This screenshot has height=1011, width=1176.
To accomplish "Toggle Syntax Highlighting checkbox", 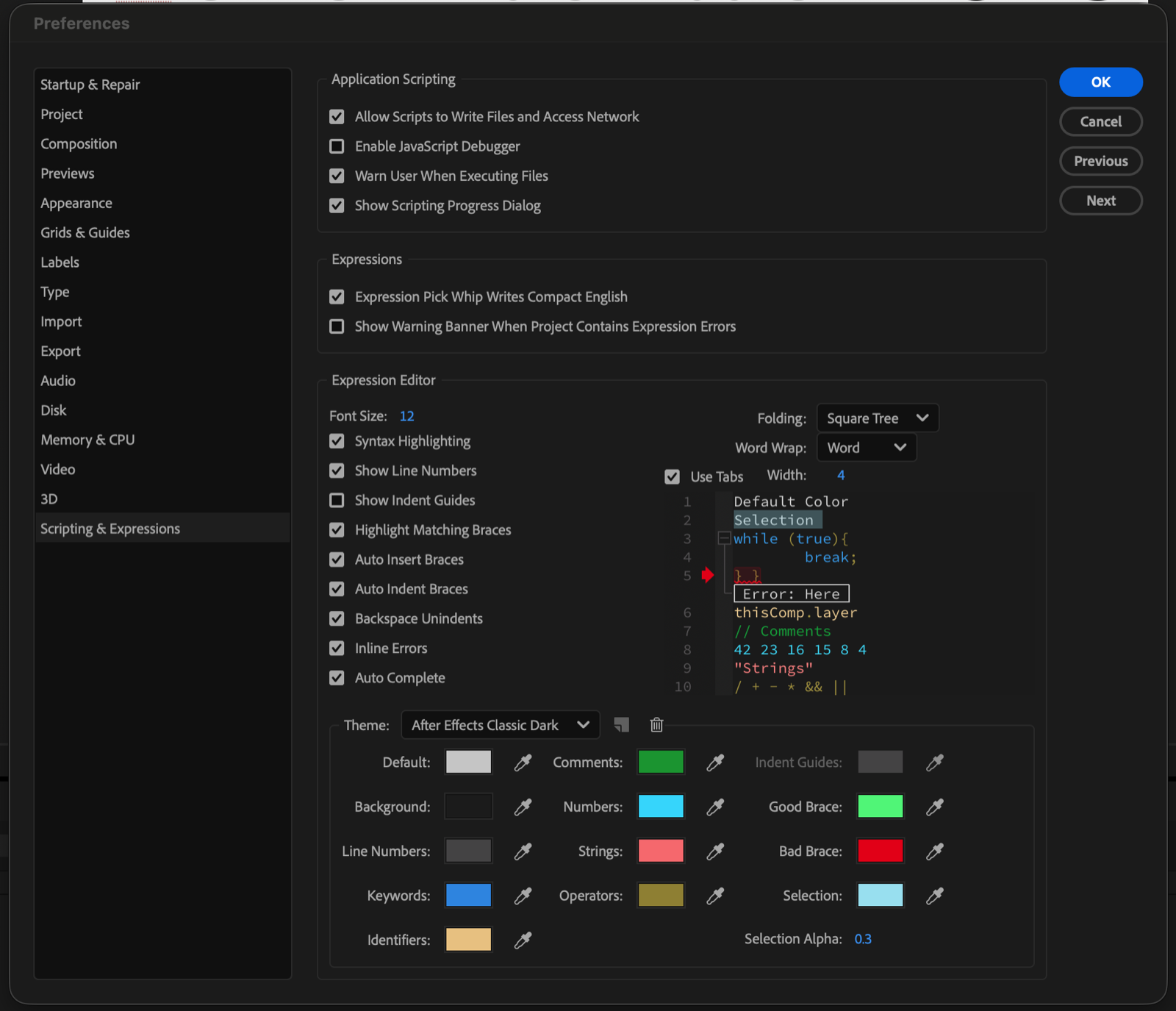I will (337, 441).
